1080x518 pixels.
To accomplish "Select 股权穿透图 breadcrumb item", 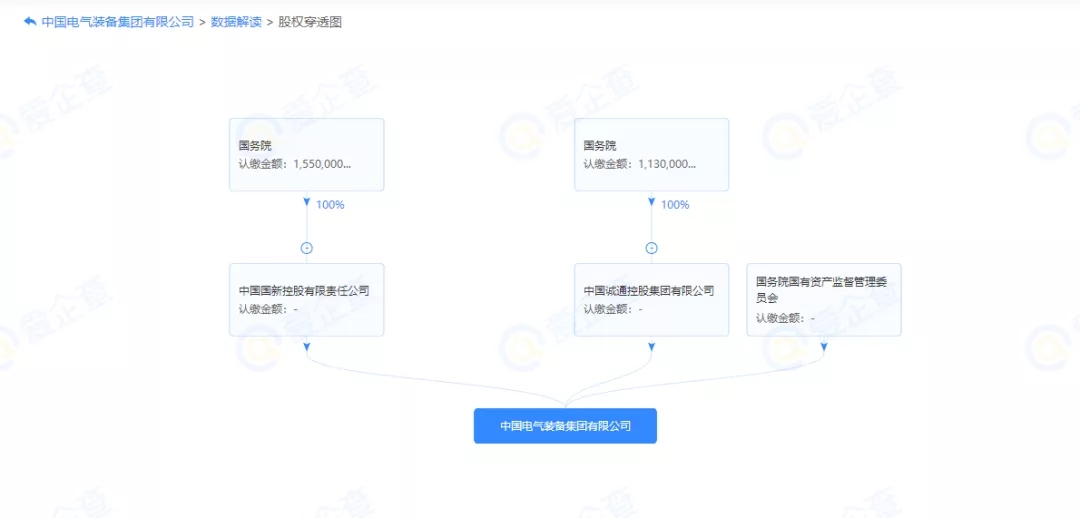I will (308, 22).
